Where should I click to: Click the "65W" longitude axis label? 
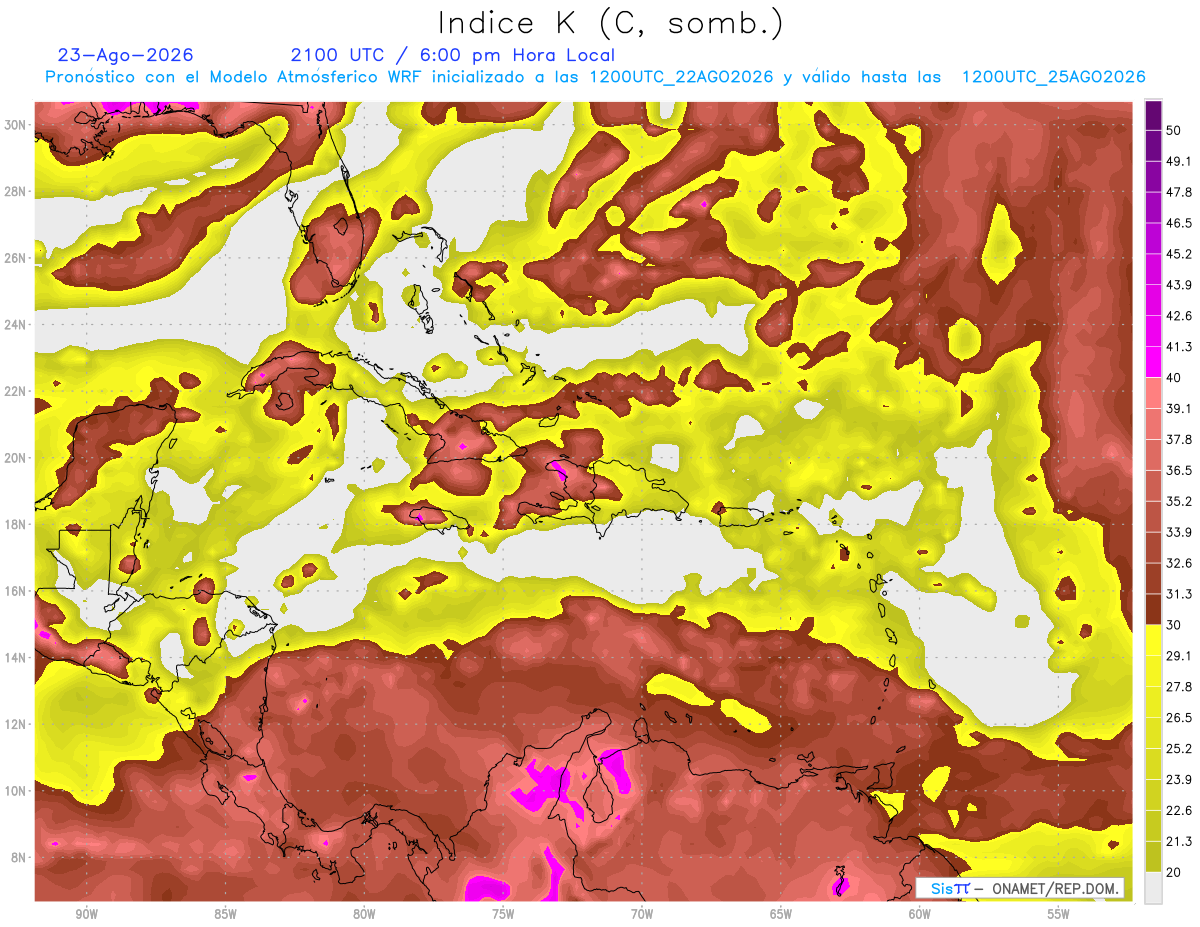coord(781,914)
